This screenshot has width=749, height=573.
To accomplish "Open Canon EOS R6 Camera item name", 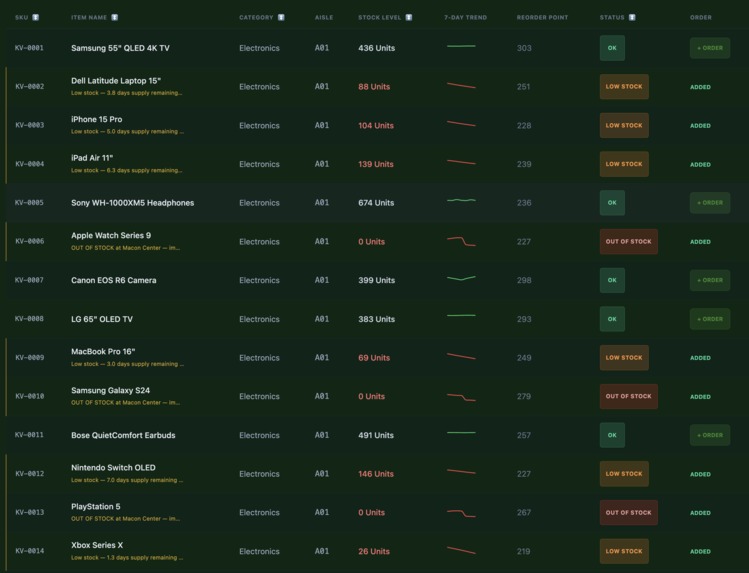I will [114, 280].
